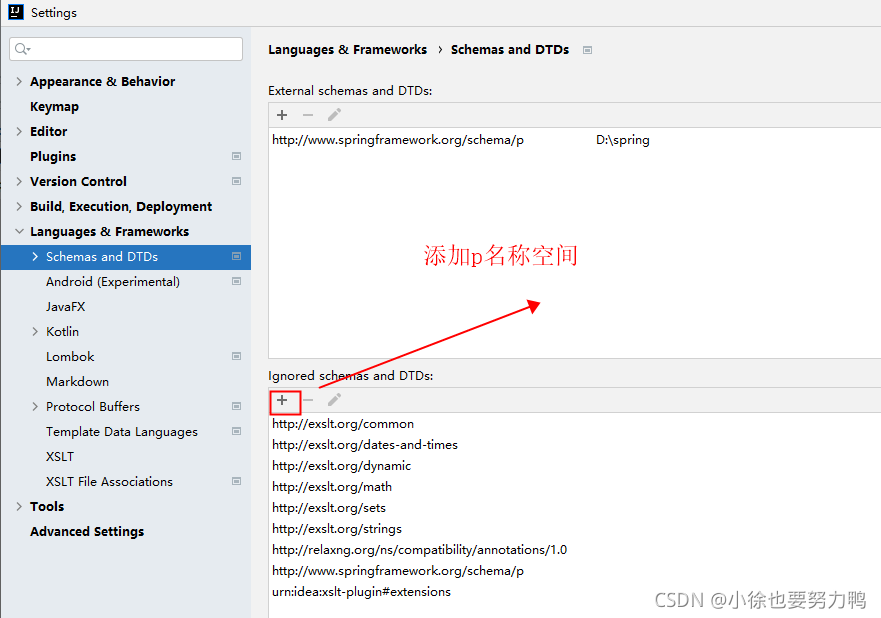Expand the Tools section
The image size is (881, 618).
tap(19, 506)
